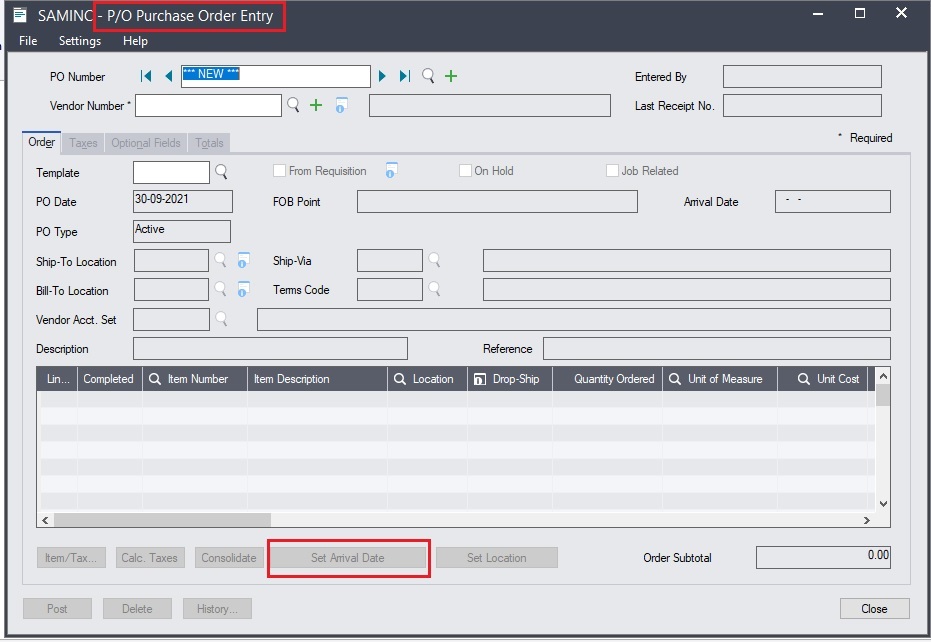
Task: Click grid scroll right arrow
Action: click(x=867, y=520)
